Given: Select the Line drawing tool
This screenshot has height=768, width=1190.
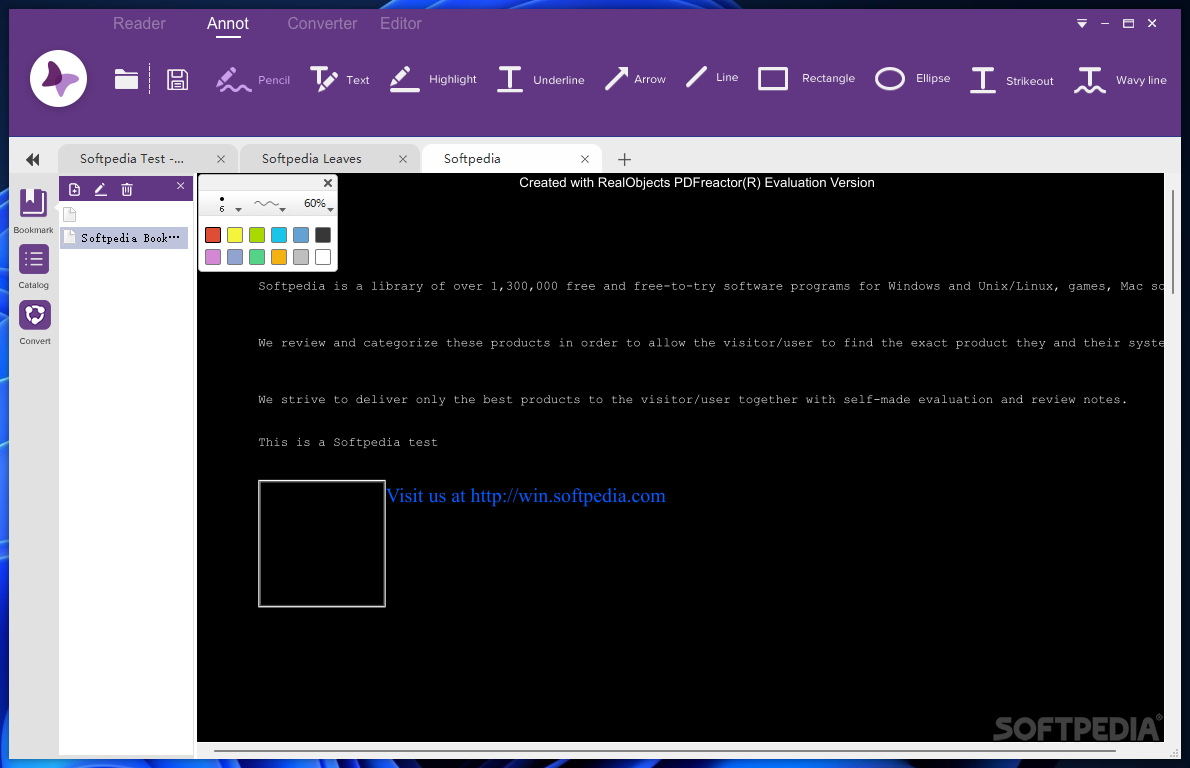Looking at the screenshot, I should point(712,77).
